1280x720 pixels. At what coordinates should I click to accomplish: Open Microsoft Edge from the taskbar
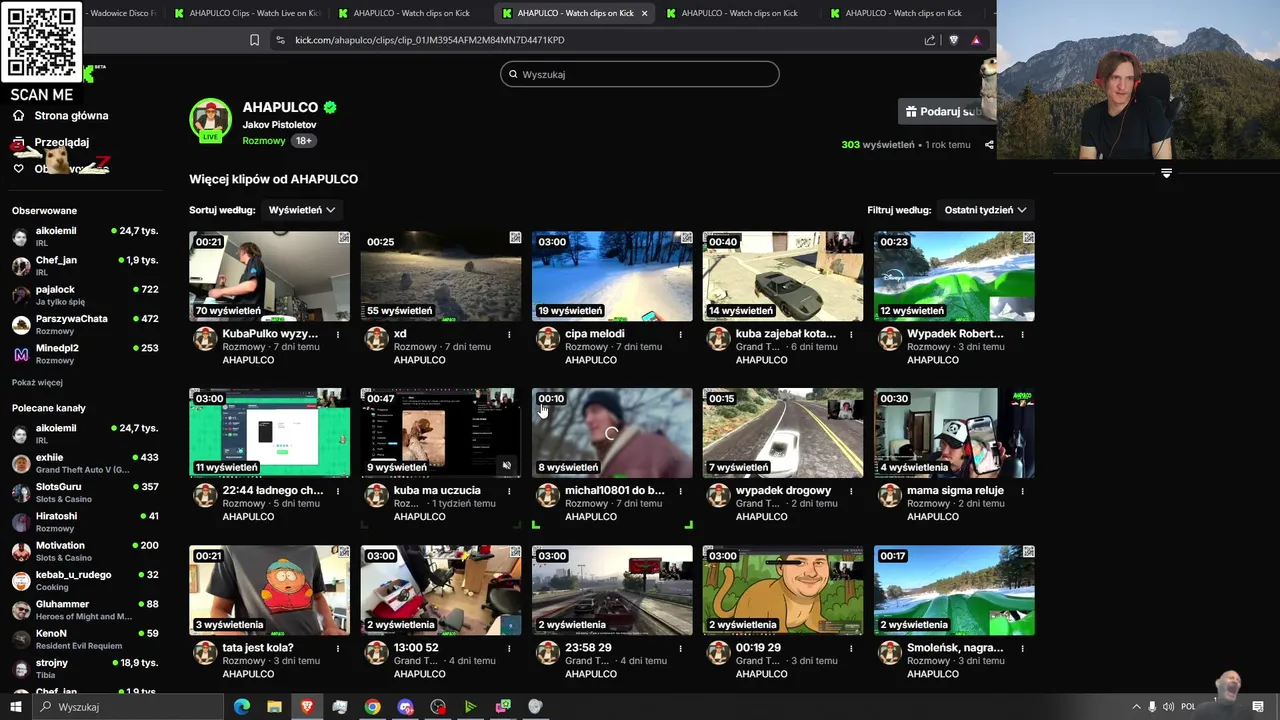click(x=242, y=707)
